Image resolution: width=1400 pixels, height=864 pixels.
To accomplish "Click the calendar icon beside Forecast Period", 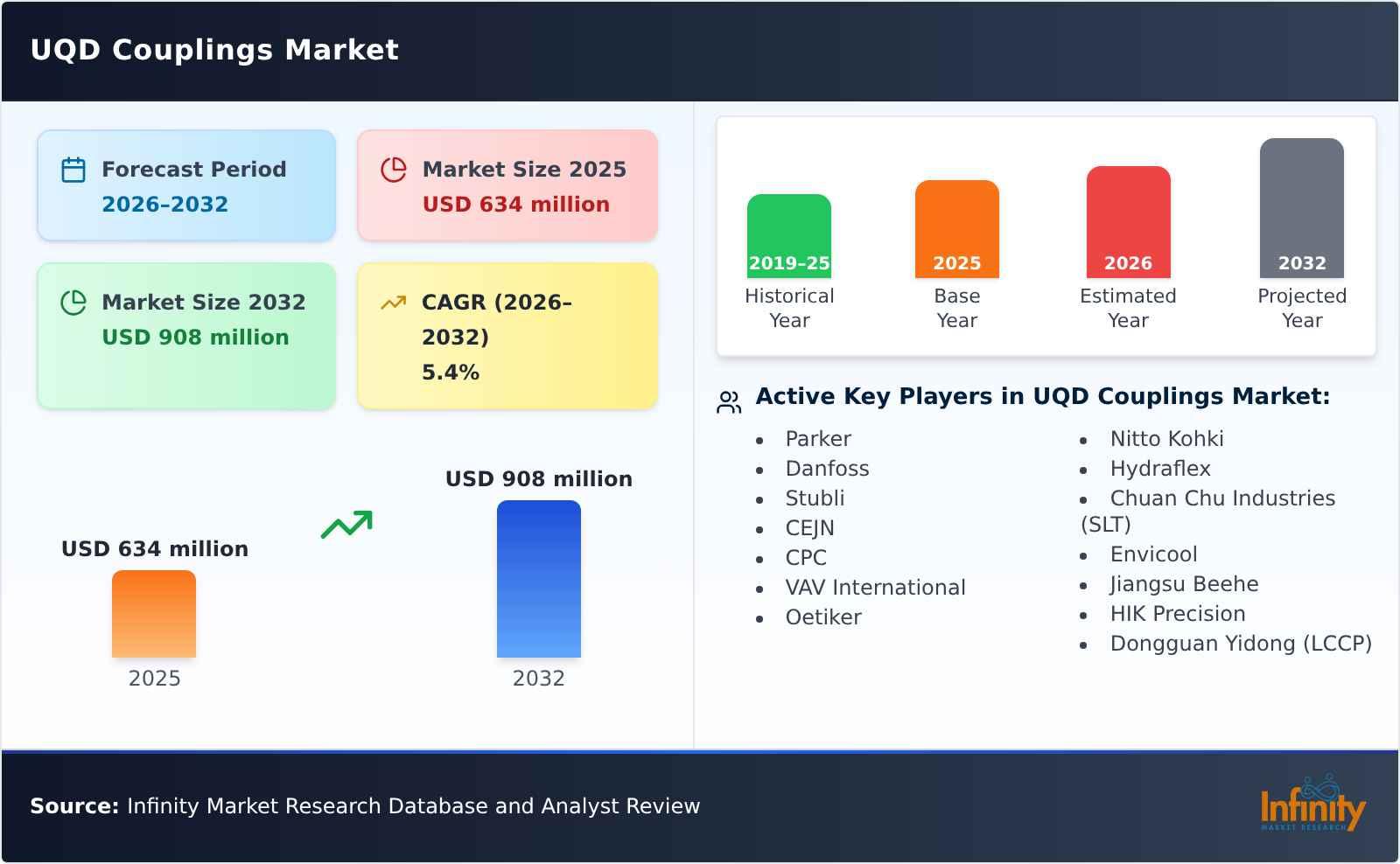I will pos(73,170).
